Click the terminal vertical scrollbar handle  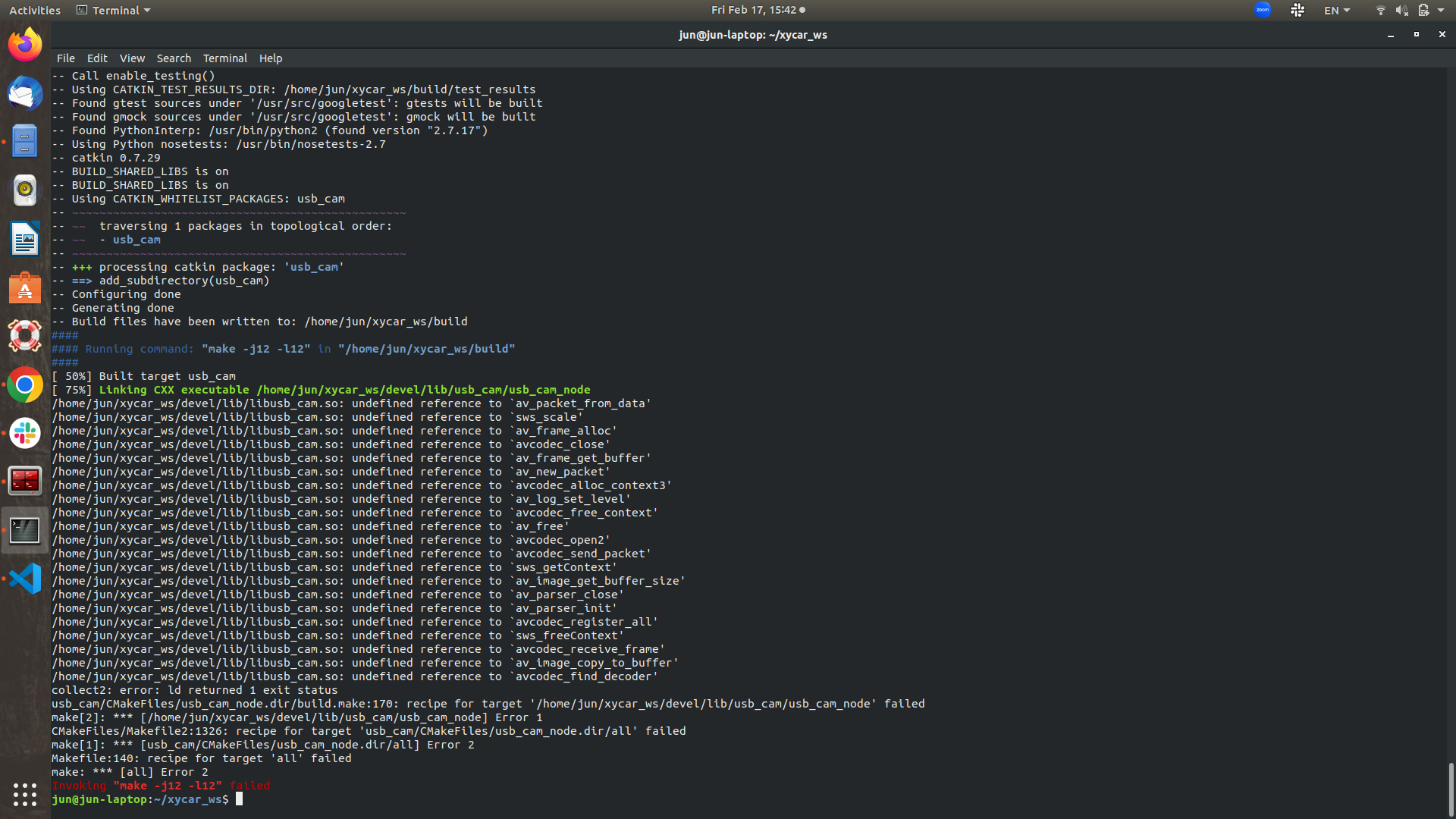[x=1451, y=789]
